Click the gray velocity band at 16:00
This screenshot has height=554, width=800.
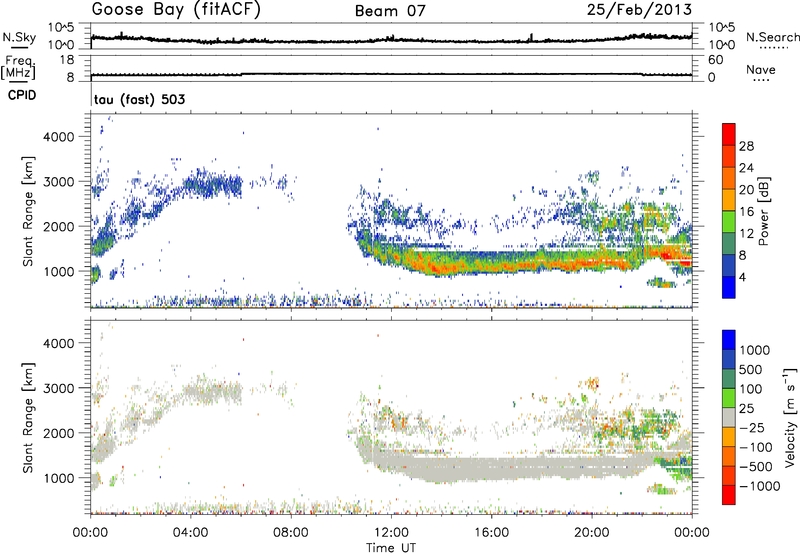[491, 468]
